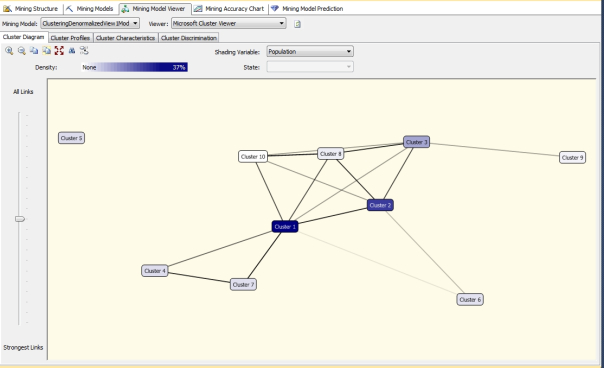Click the Strongest Links label

(x=23, y=347)
